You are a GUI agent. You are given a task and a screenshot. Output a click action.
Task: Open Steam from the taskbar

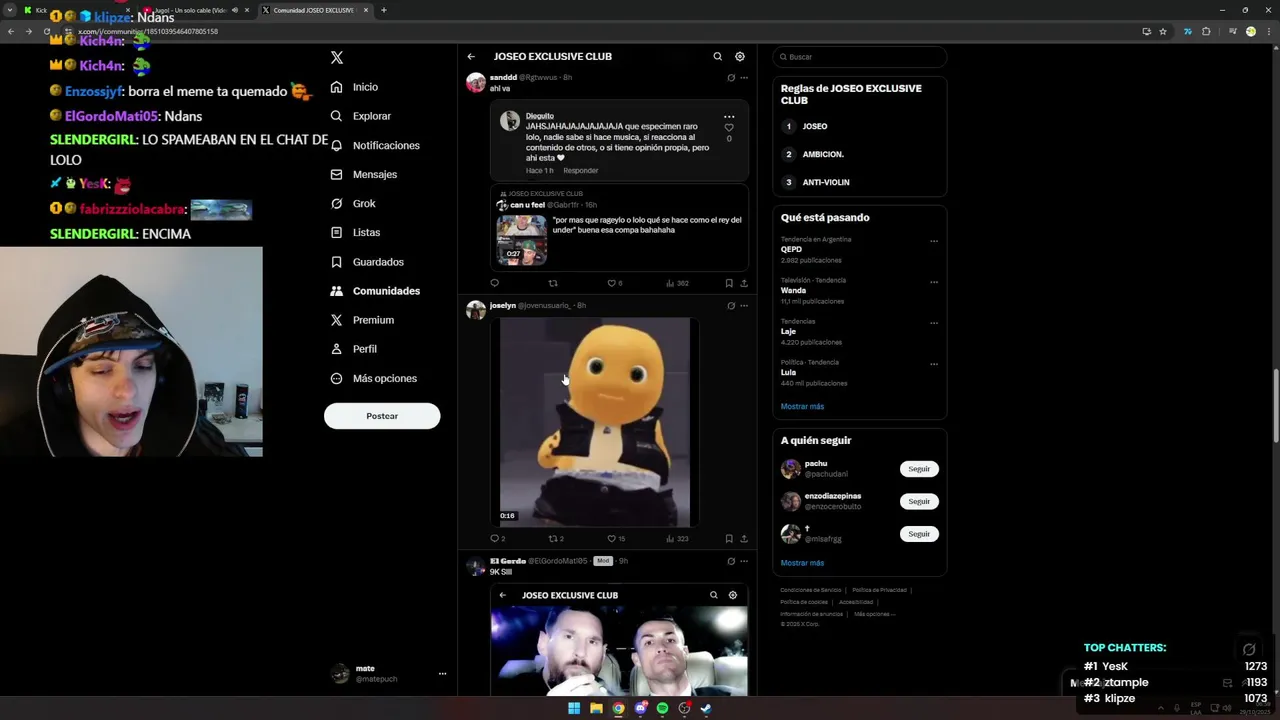tap(706, 709)
